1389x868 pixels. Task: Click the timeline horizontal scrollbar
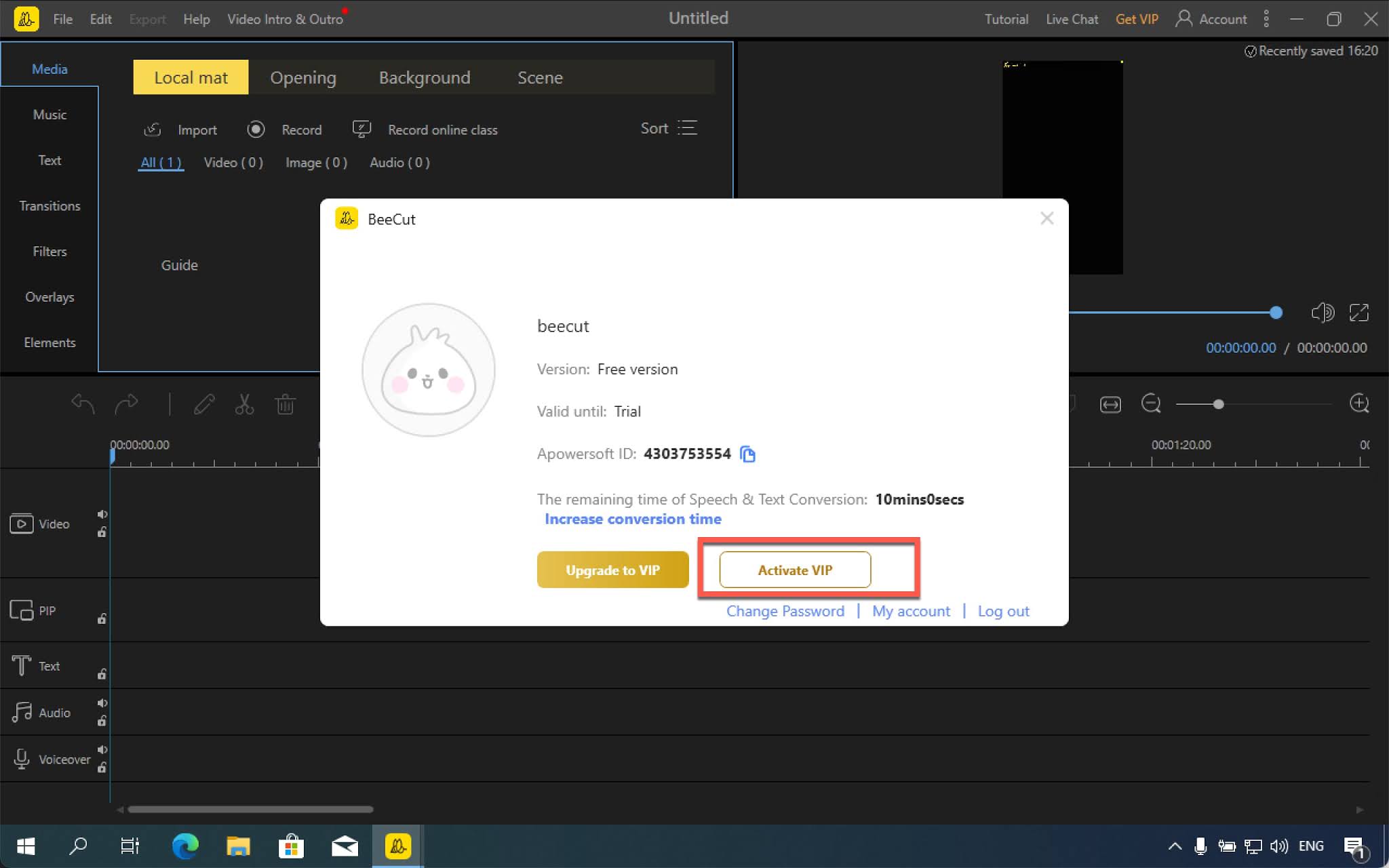click(x=250, y=809)
